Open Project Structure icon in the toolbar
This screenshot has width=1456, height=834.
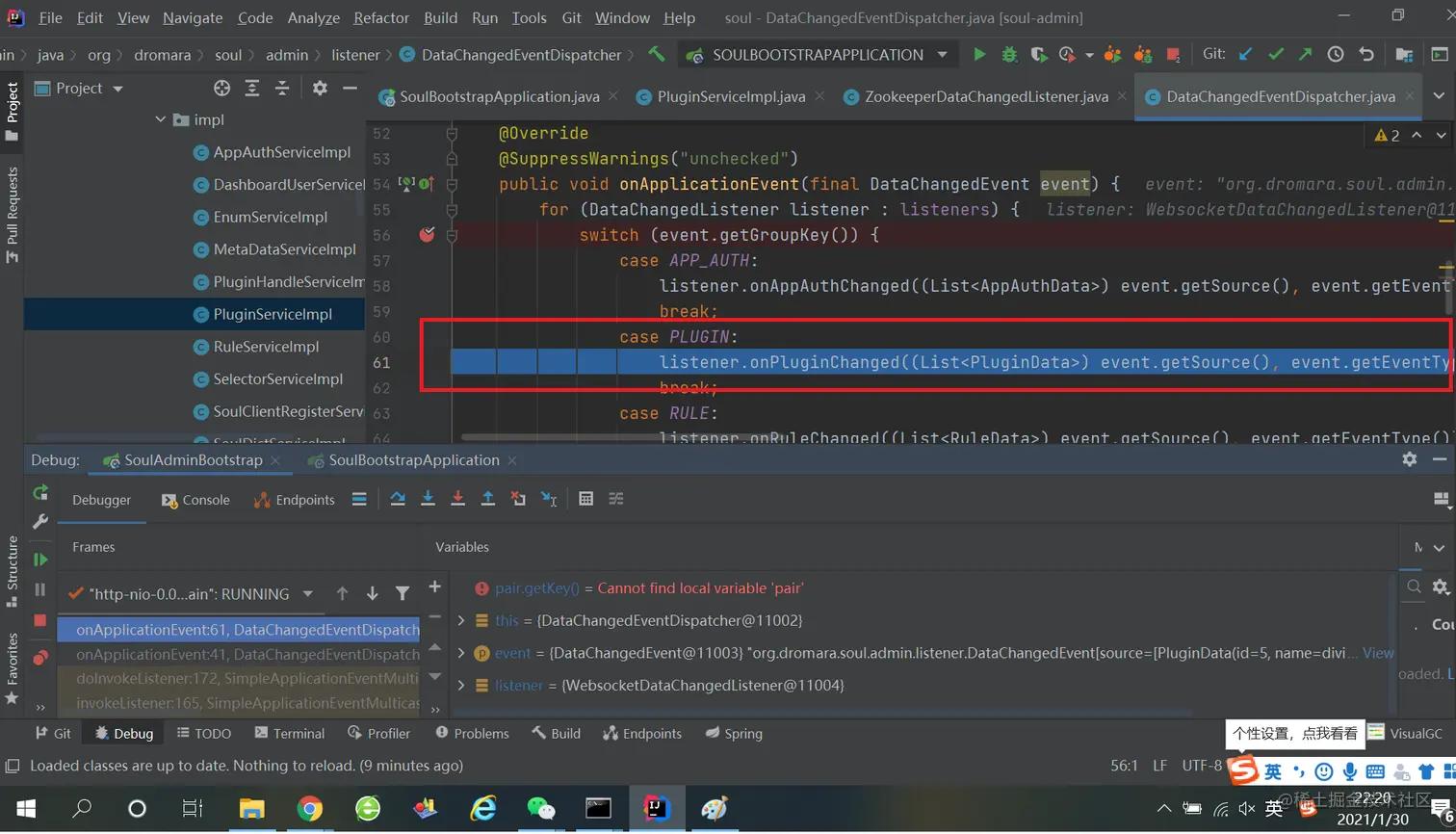coord(1404,55)
